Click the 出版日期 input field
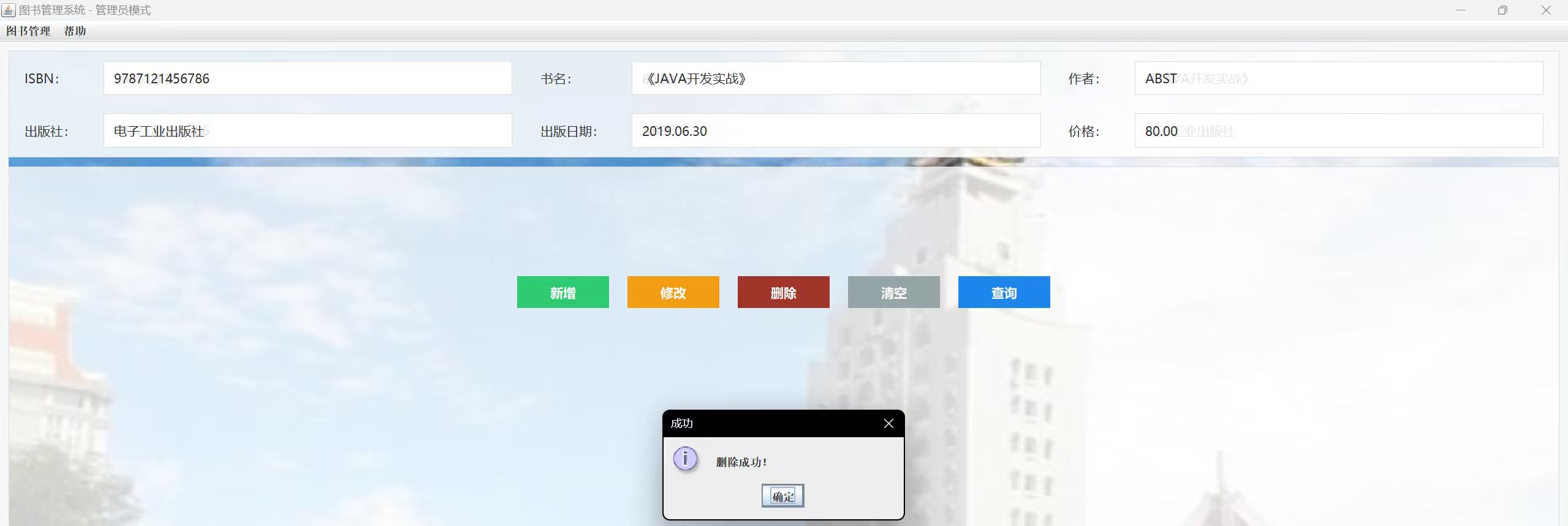The width and height of the screenshot is (1568, 526). click(x=836, y=130)
